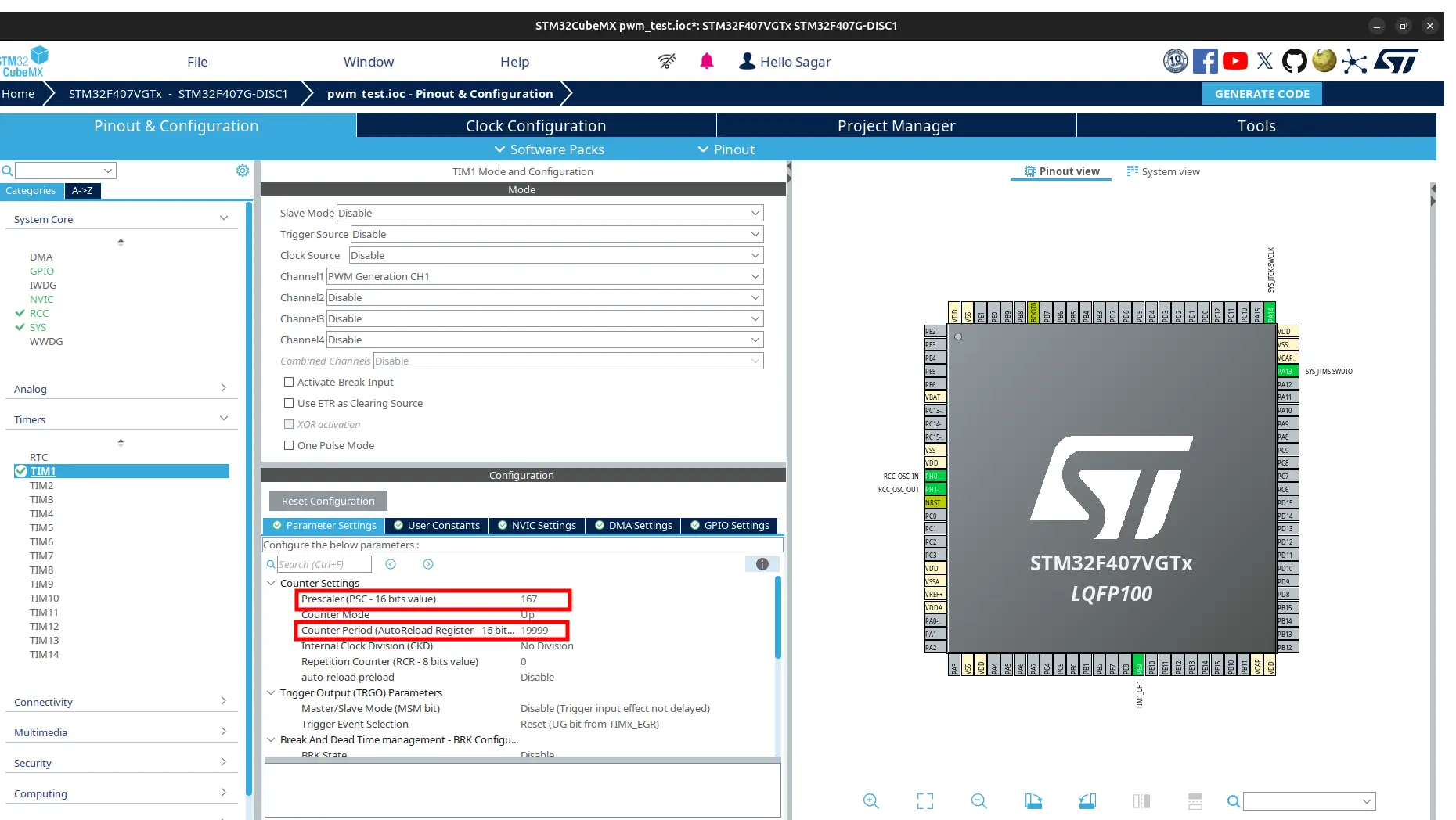Viewport: 1456px width, 820px height.
Task: Select TIM2 in the Timers list
Action: click(x=41, y=485)
